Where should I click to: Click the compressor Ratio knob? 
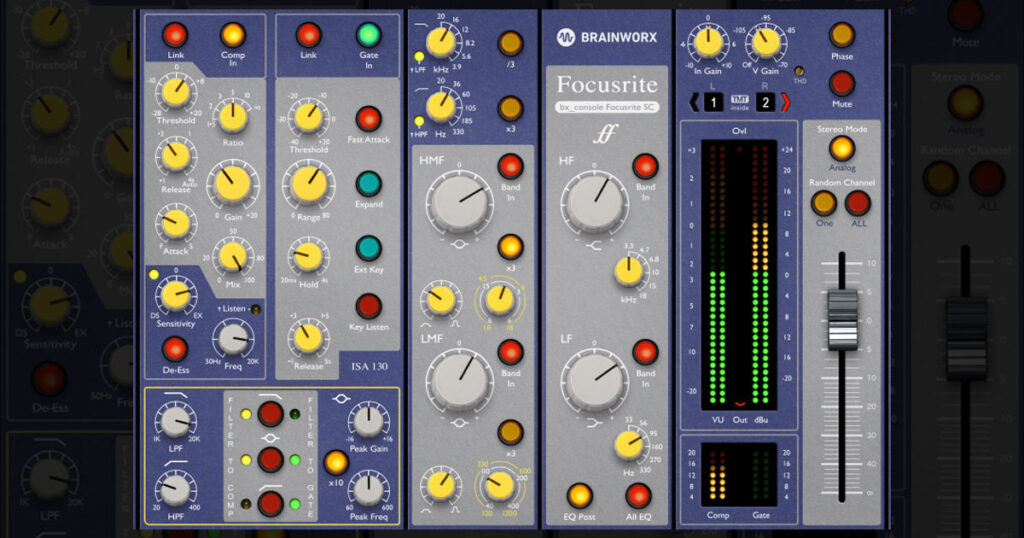[x=232, y=116]
